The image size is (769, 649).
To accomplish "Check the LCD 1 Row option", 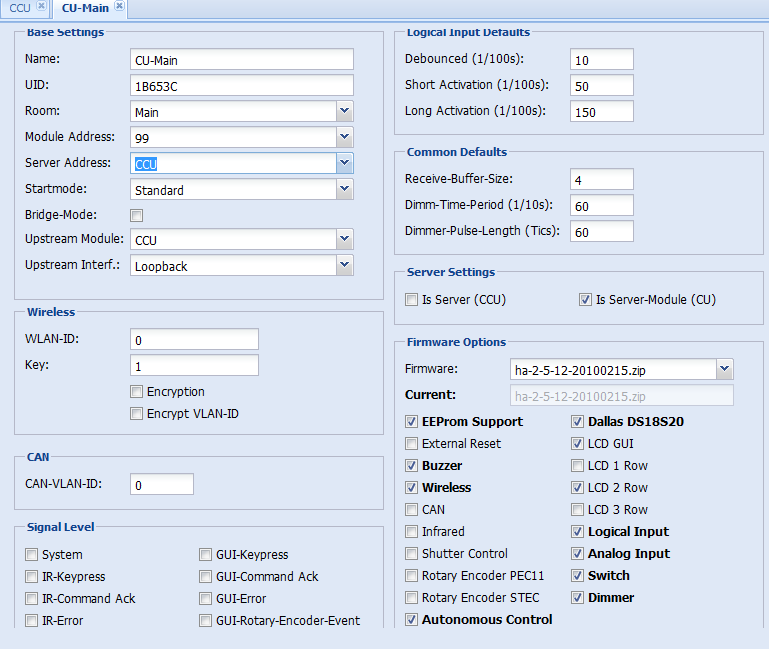I will click(578, 466).
